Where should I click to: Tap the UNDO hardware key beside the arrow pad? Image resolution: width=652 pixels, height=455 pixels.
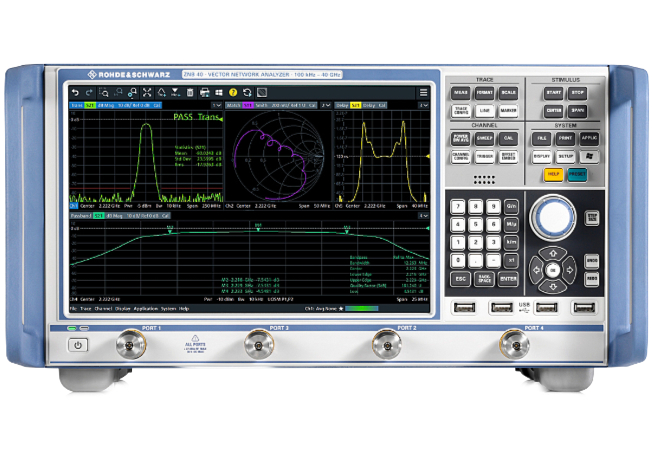point(592,261)
